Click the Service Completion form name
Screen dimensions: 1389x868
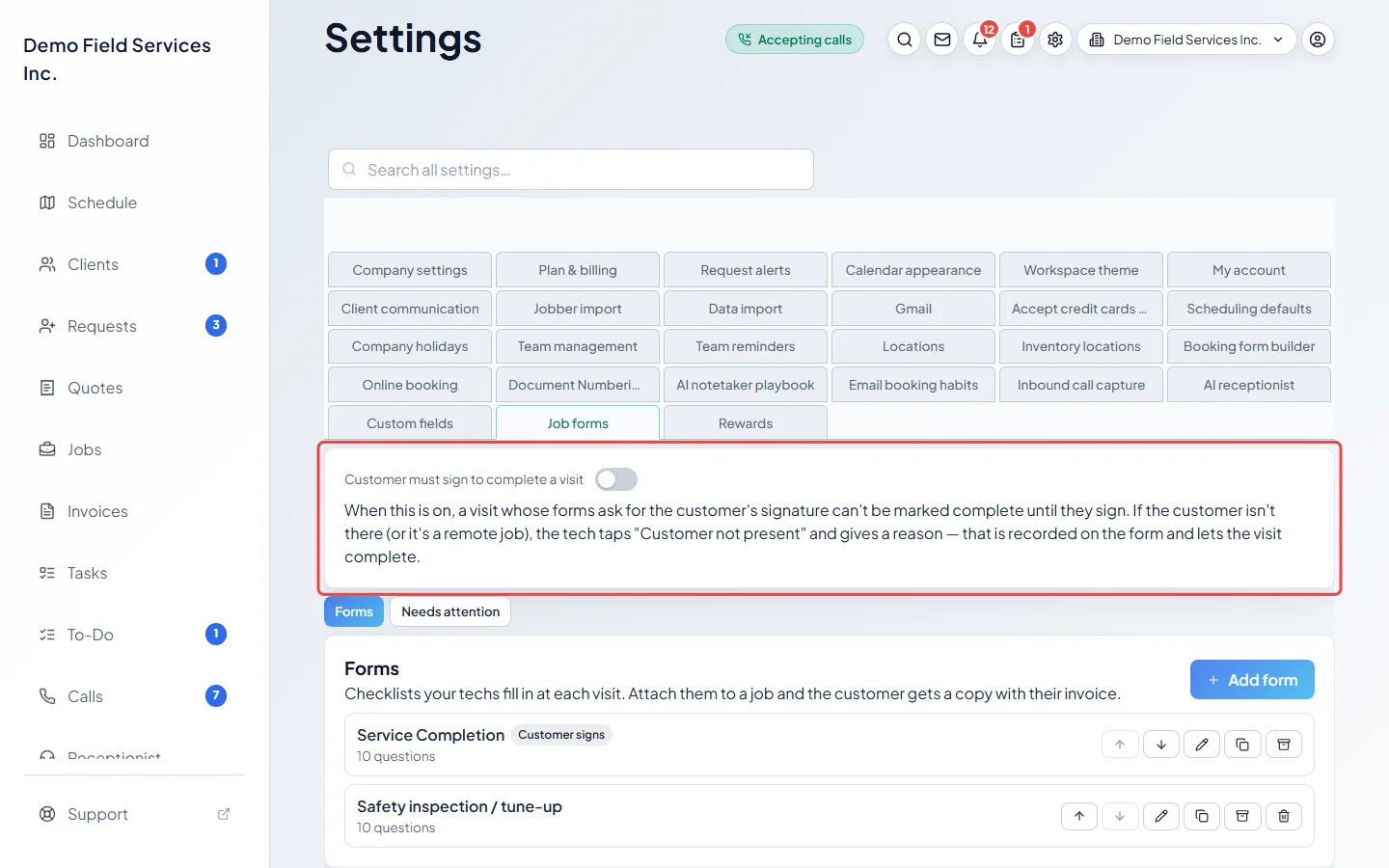430,735
